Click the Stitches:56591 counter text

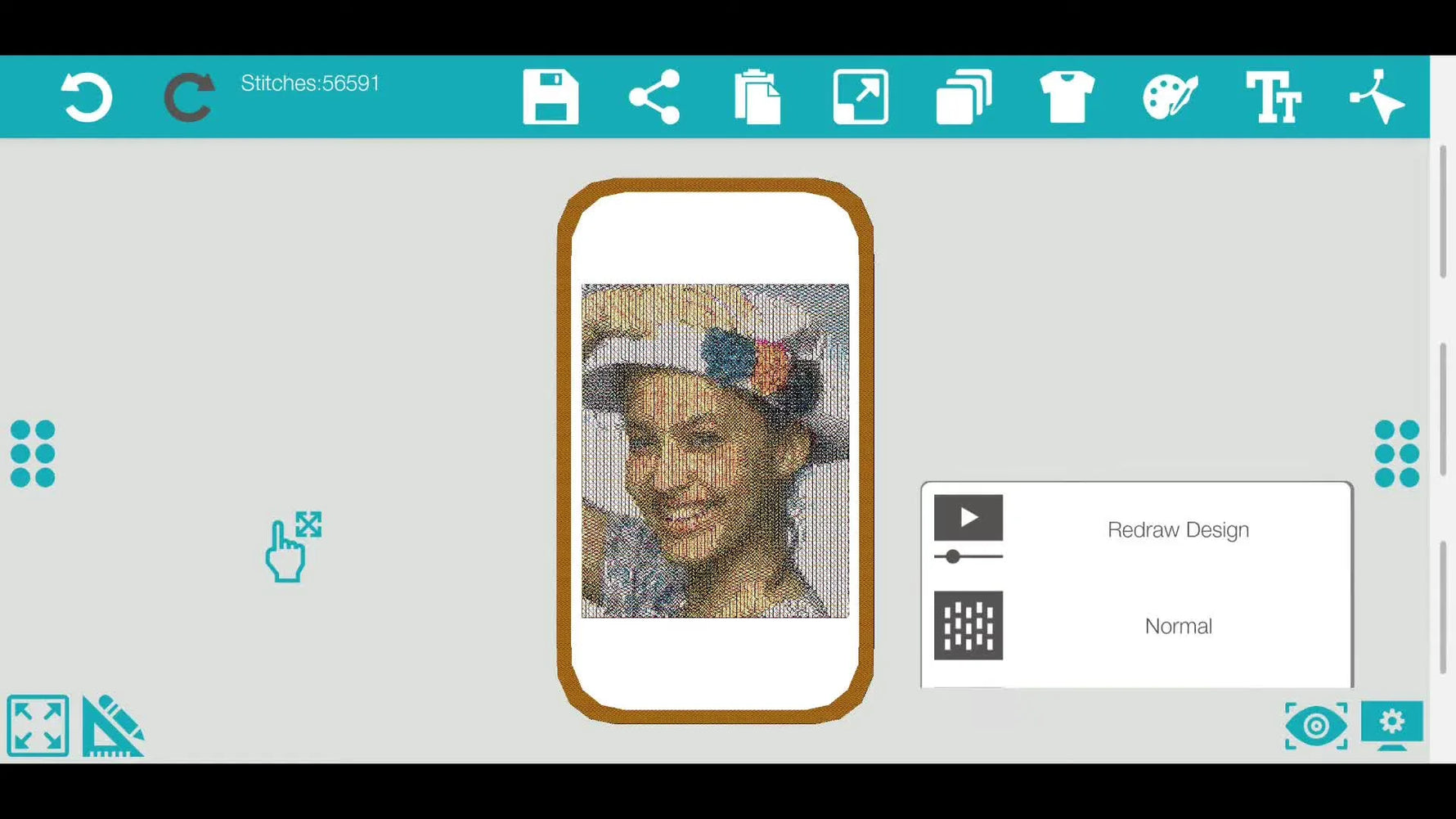point(310,83)
